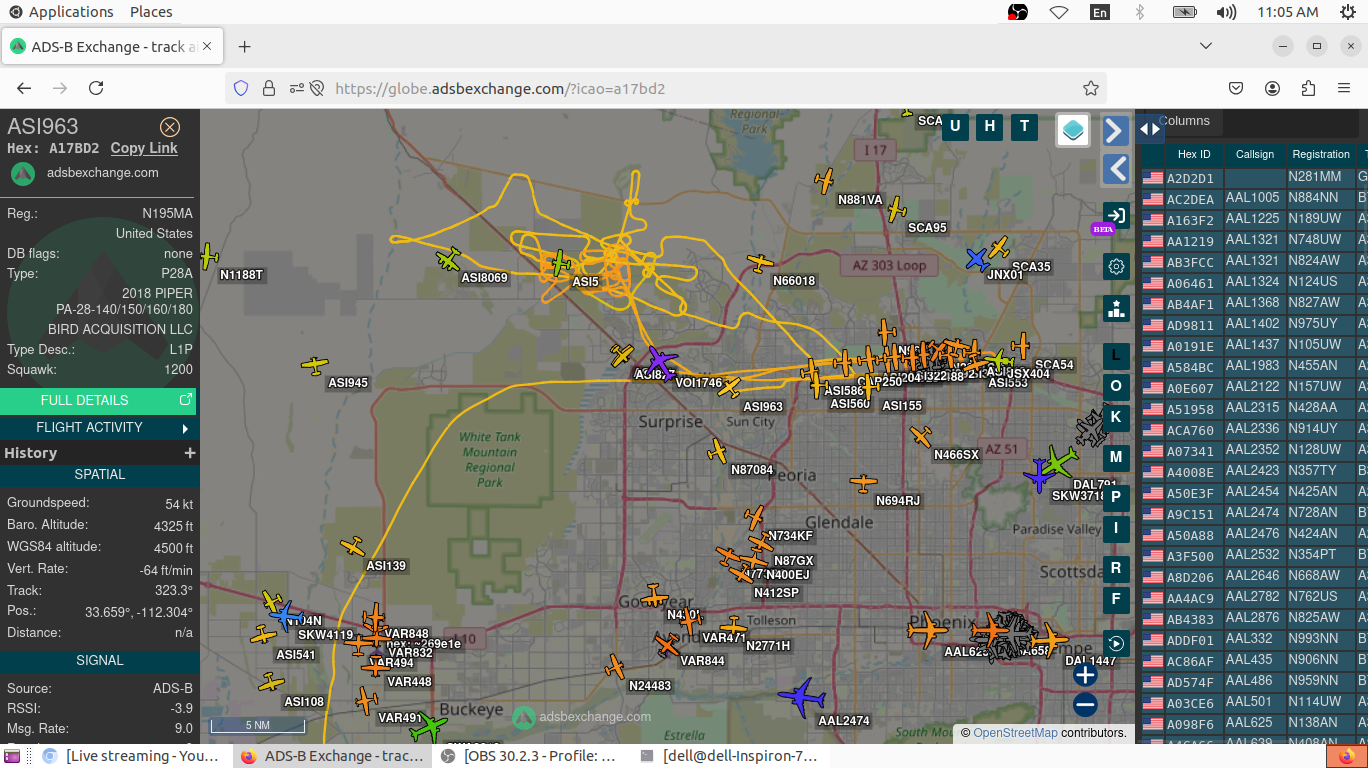Open the map layers selector
Viewport: 1368px width, 768px height.
[1073, 130]
